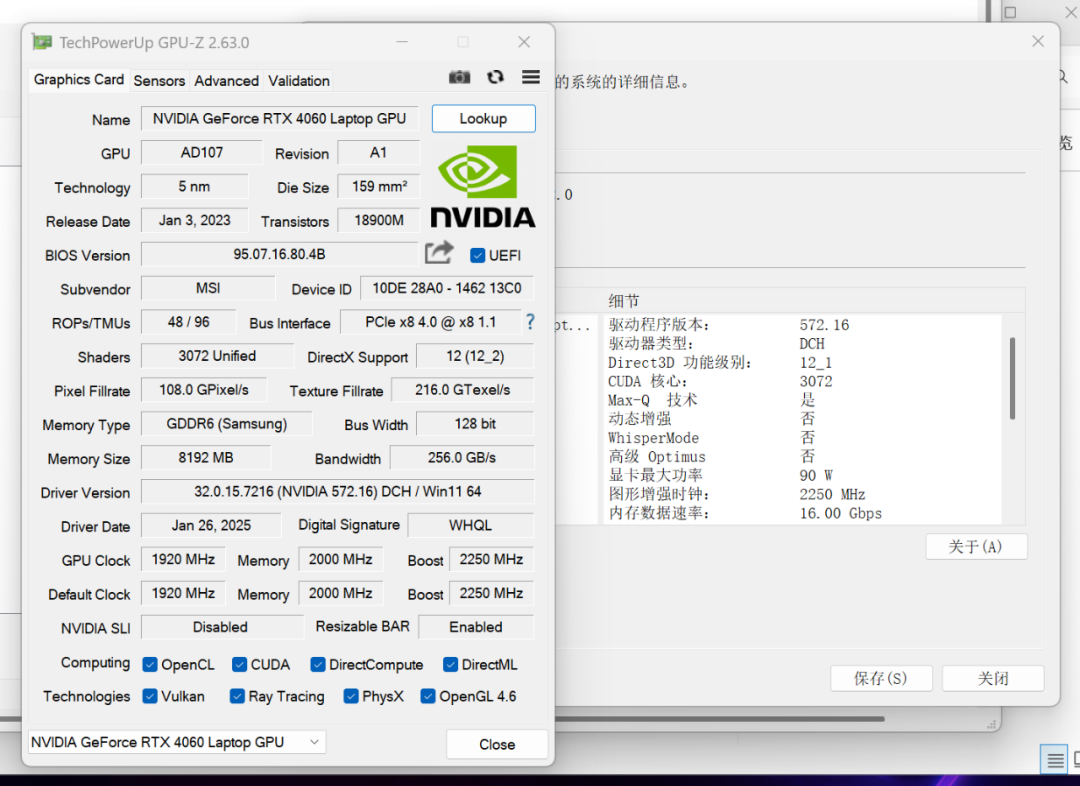Click the GPU-Z Close button
1080x786 pixels.
click(497, 745)
